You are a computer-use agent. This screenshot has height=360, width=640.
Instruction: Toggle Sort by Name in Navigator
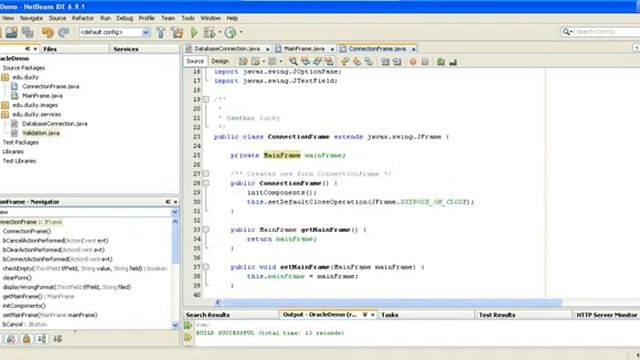point(42,339)
